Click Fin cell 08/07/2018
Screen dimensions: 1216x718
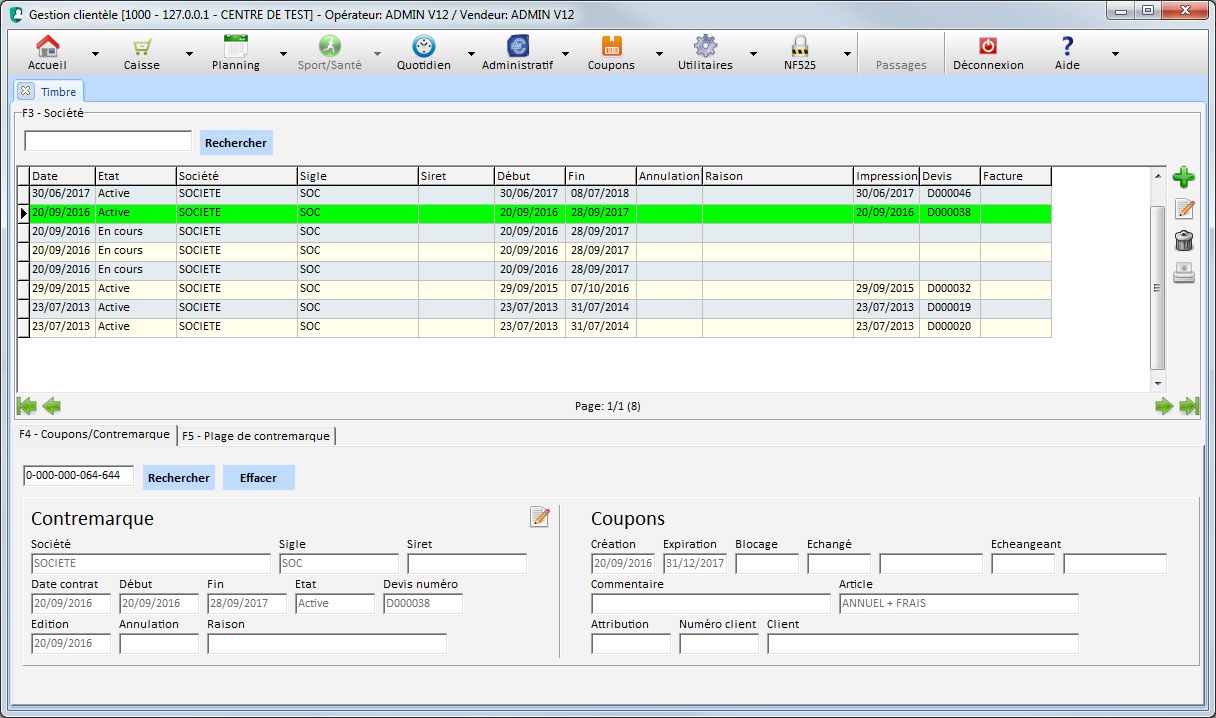[601, 193]
